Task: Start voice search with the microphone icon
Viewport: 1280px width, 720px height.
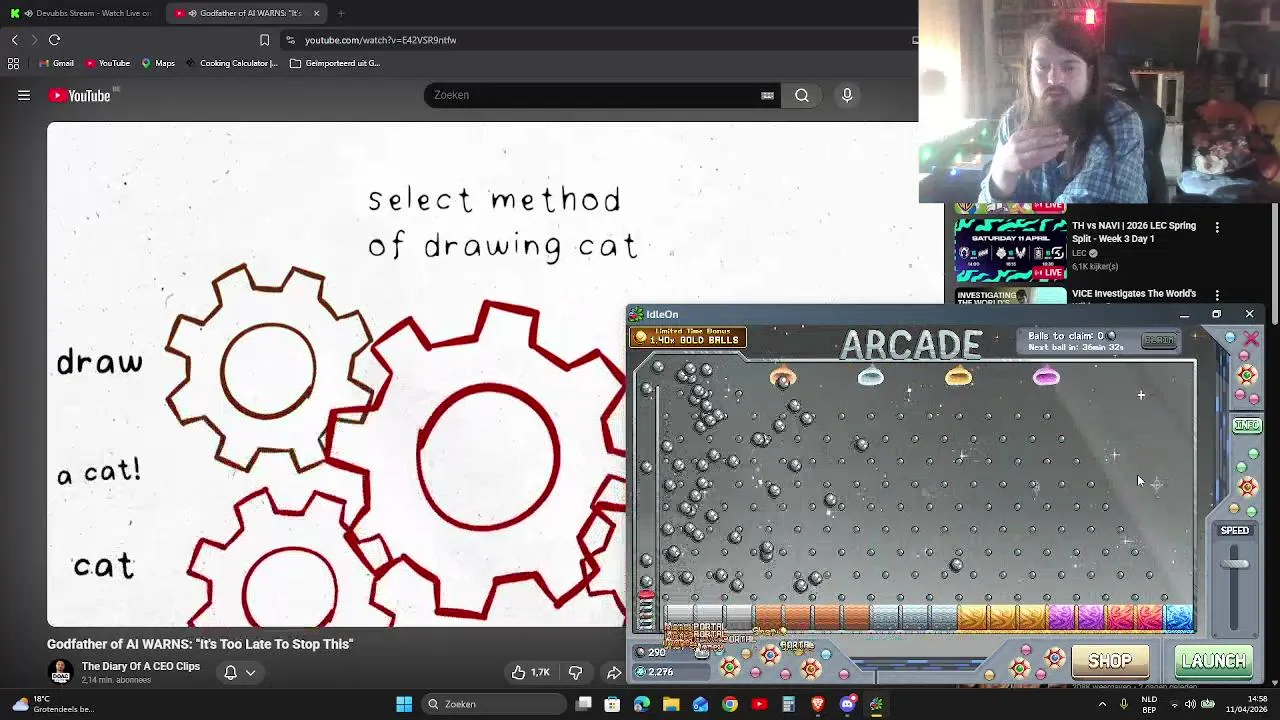Action: tap(847, 95)
